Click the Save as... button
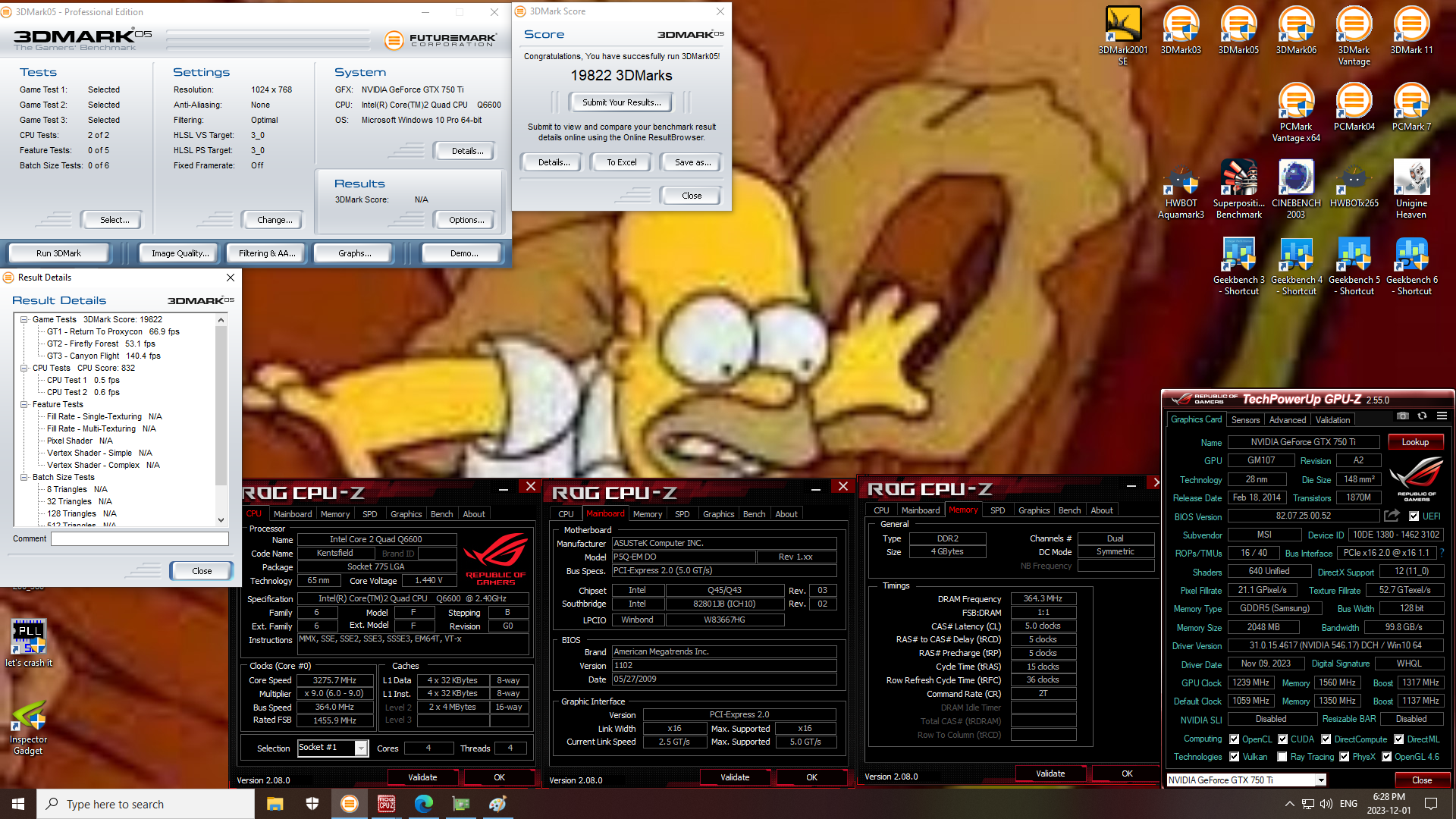The image size is (1456, 819). [x=692, y=162]
